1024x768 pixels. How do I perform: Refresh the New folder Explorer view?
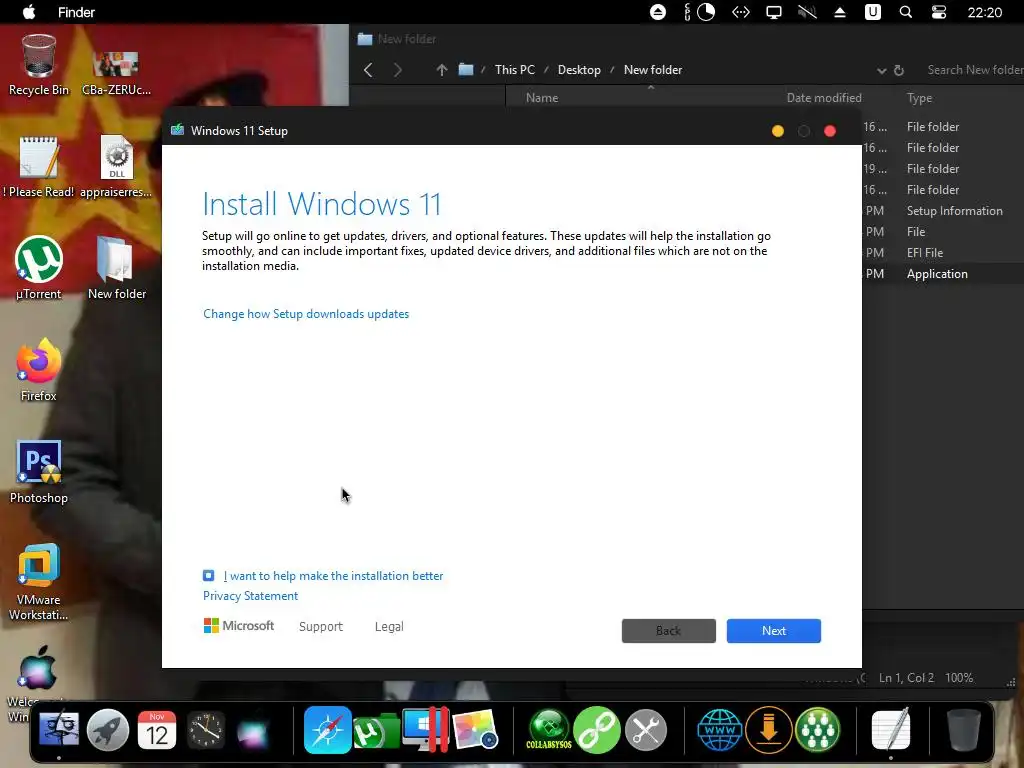click(x=899, y=71)
